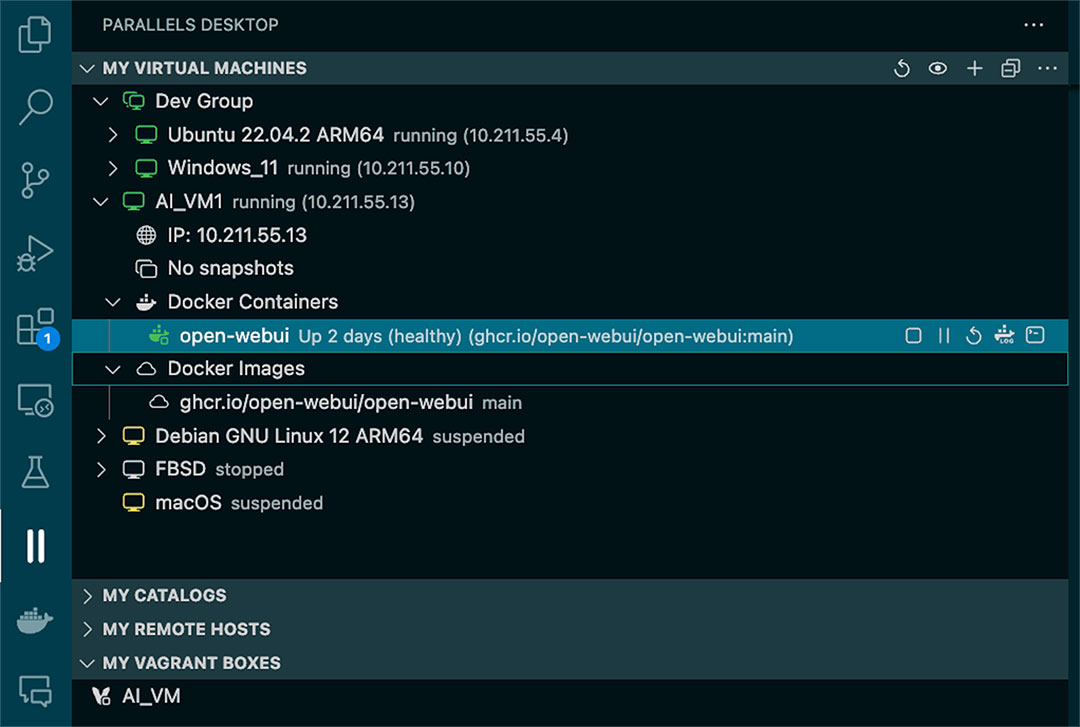1080x727 pixels.
Task: Pause the open-webui container
Action: [x=944, y=336]
